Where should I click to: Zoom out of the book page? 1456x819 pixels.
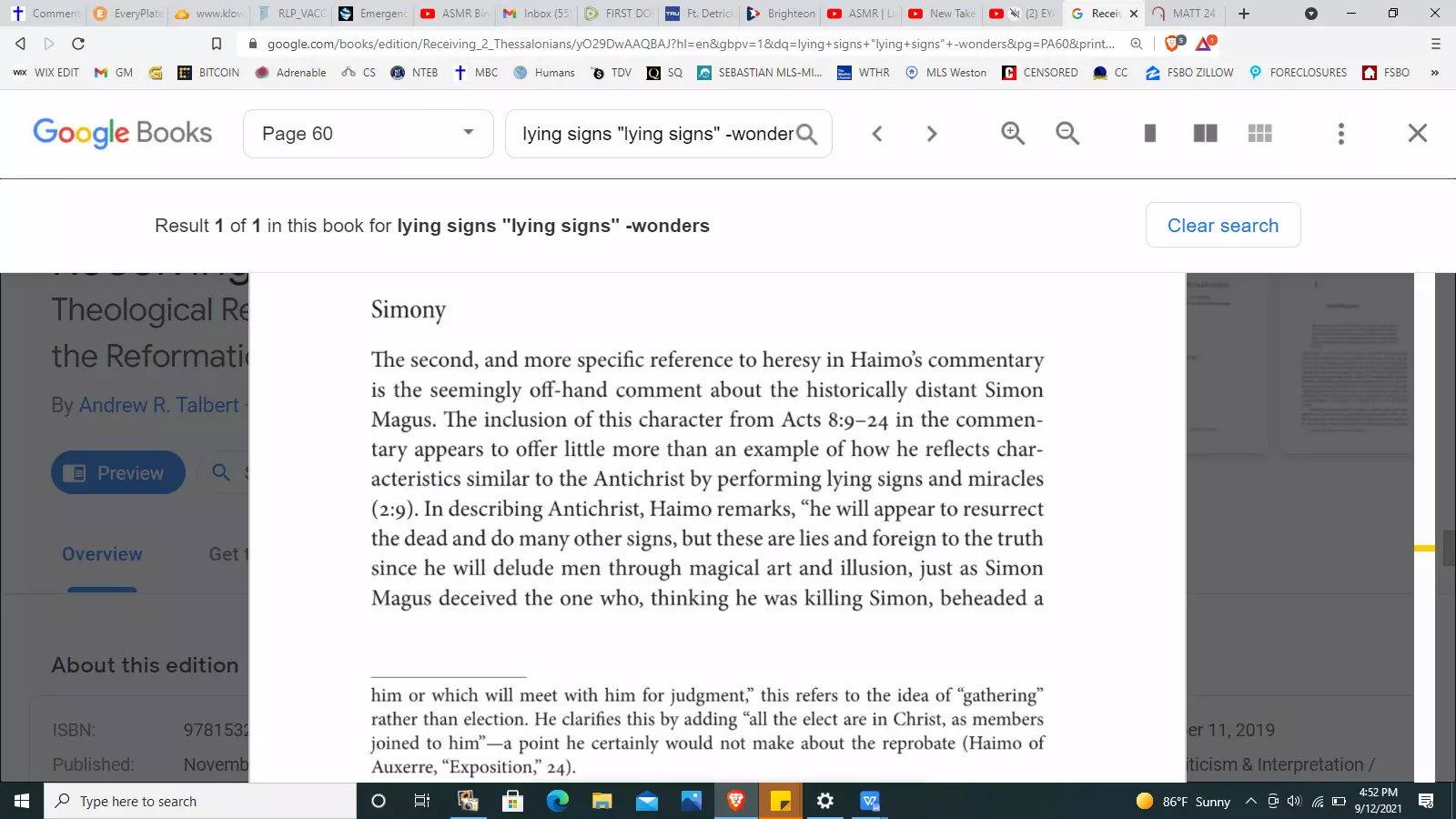1067,134
